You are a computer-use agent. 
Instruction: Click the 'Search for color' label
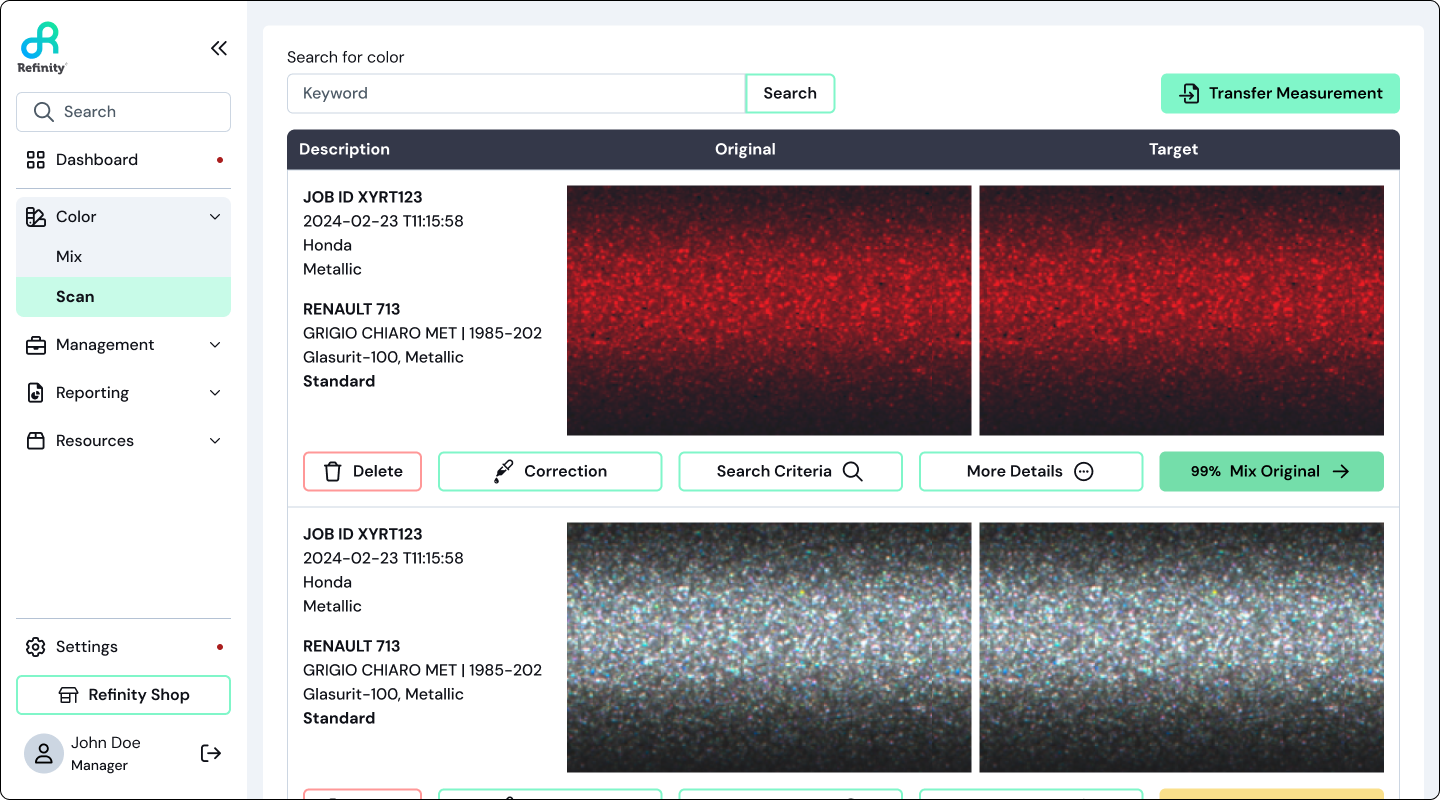346,57
